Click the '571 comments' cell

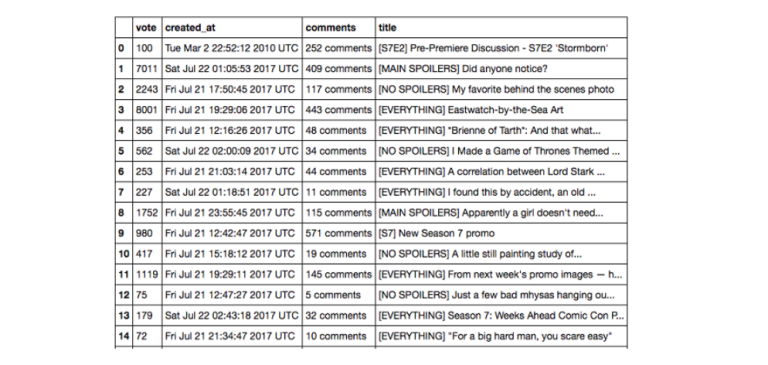coord(339,233)
